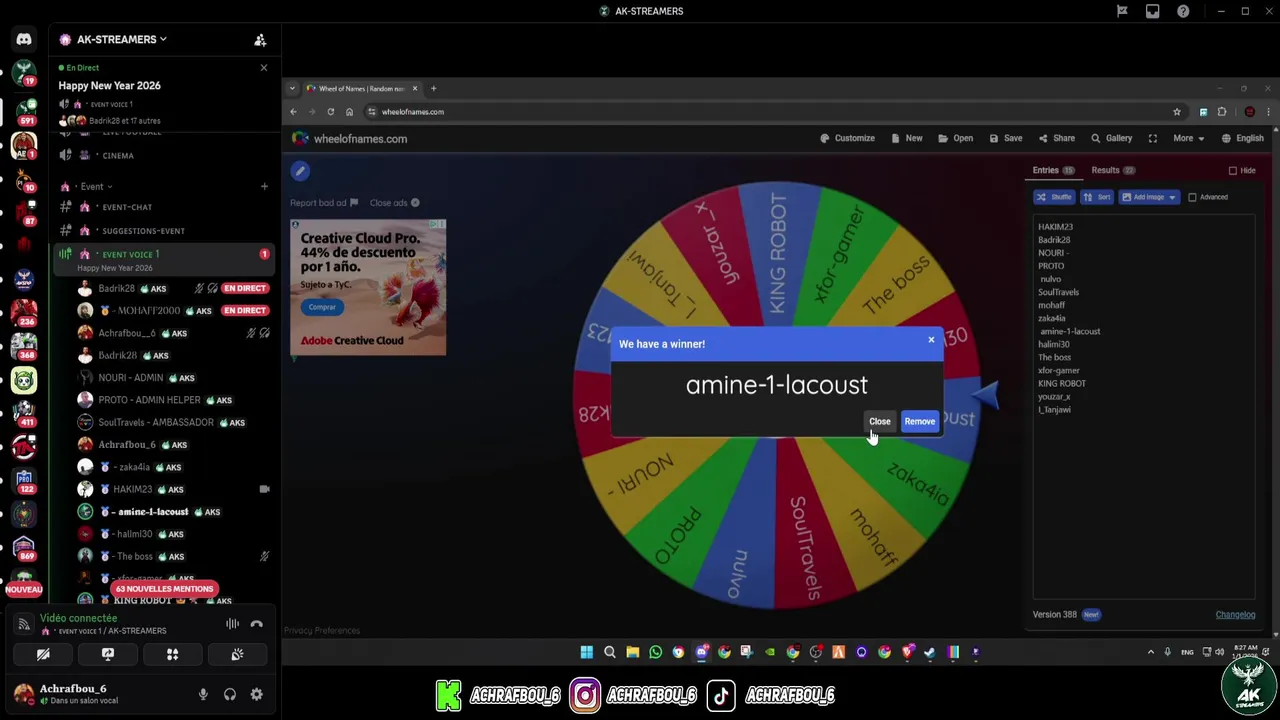The width and height of the screenshot is (1280, 720).
Task: Jump to 63 nouvelles mentions pill
Action: tap(164, 589)
